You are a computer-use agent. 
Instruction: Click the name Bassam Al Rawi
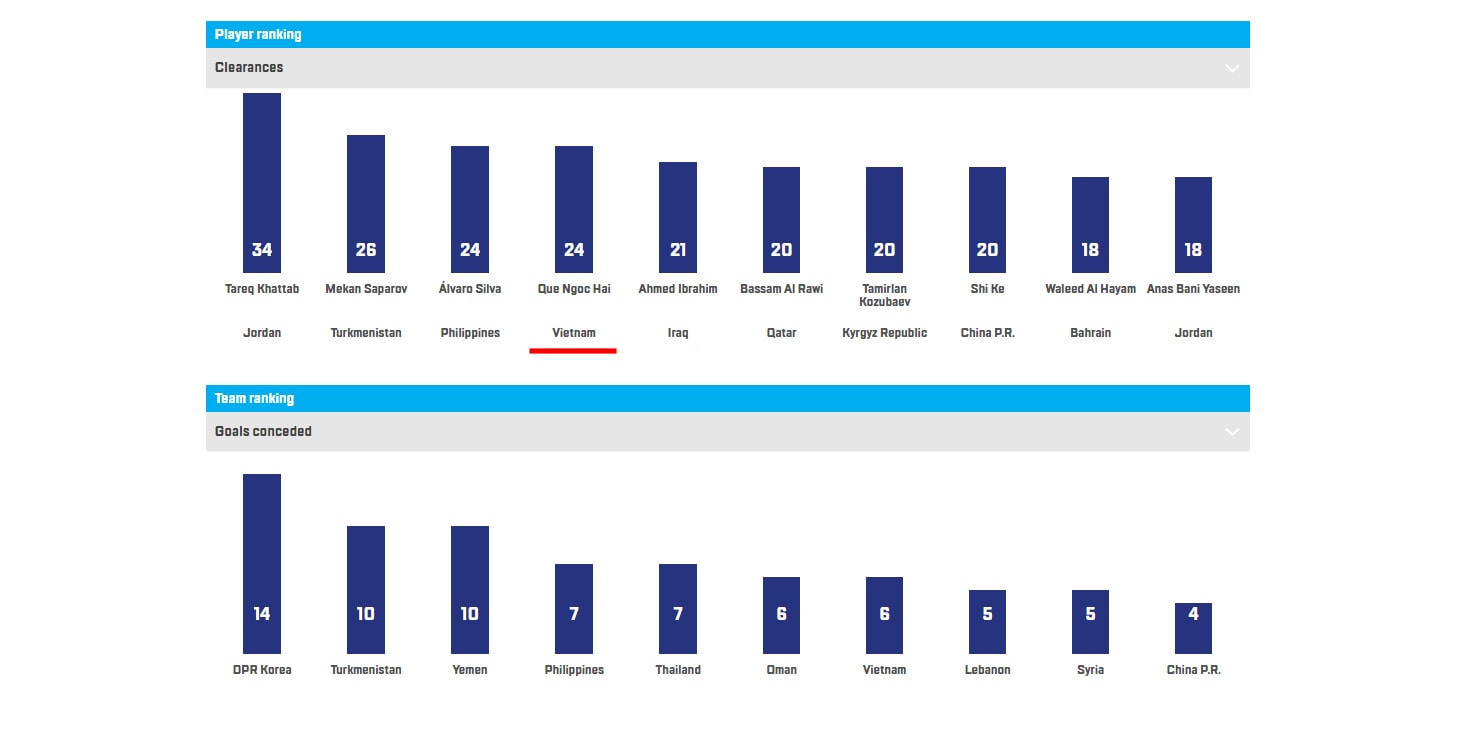pyautogui.click(x=782, y=289)
